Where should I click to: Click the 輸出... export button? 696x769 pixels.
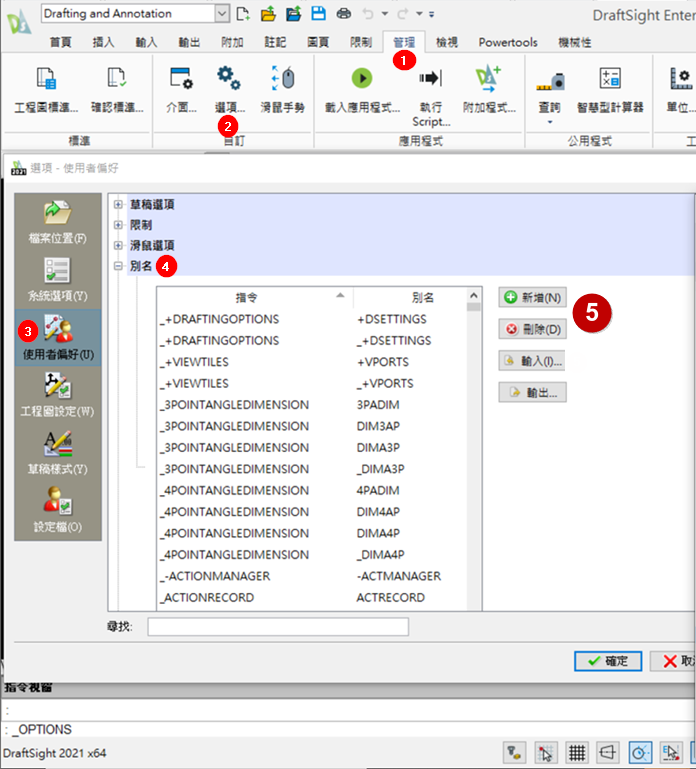(x=533, y=392)
